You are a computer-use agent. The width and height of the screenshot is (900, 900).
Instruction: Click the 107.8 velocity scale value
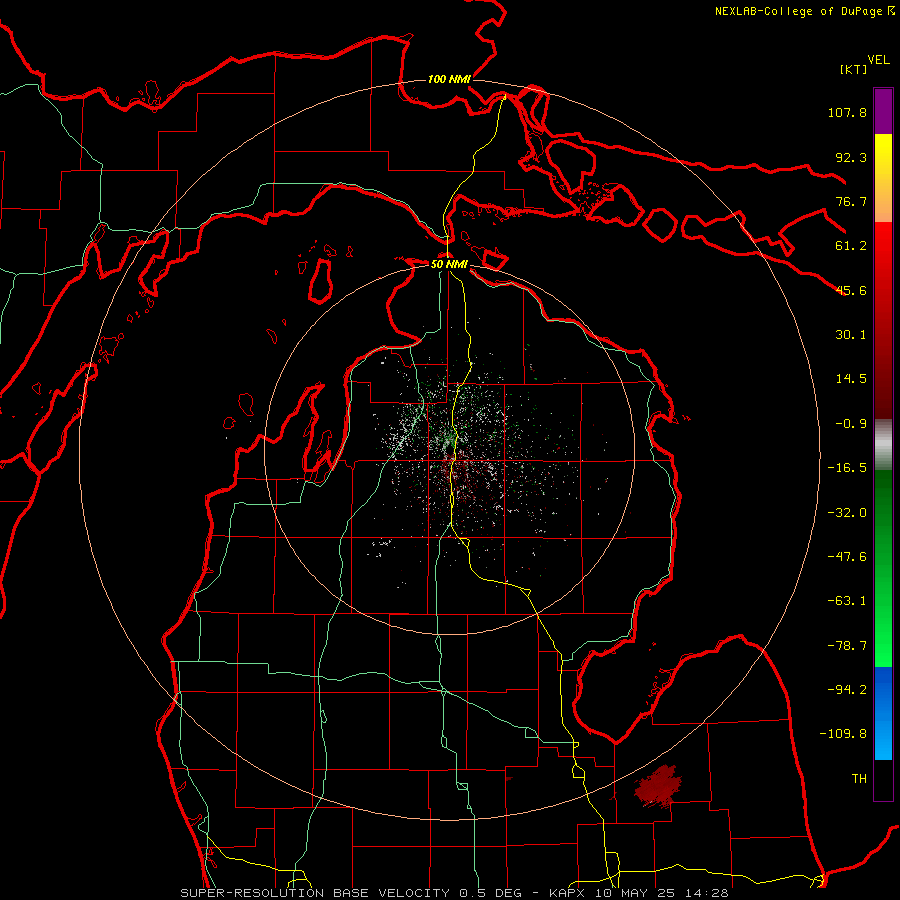tap(847, 112)
